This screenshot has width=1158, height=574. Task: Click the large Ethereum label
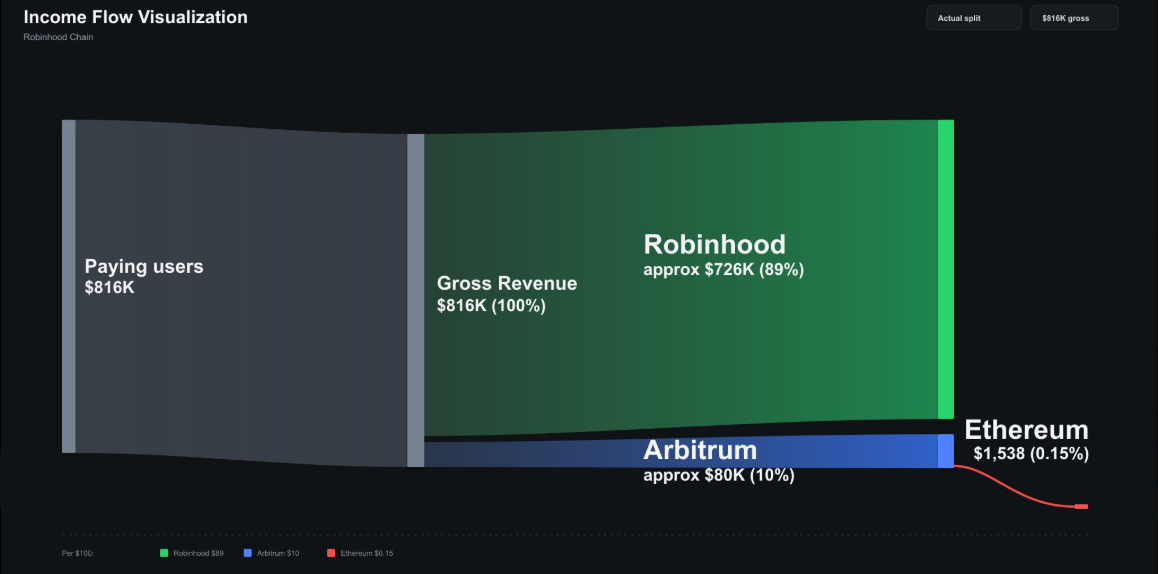click(1027, 430)
